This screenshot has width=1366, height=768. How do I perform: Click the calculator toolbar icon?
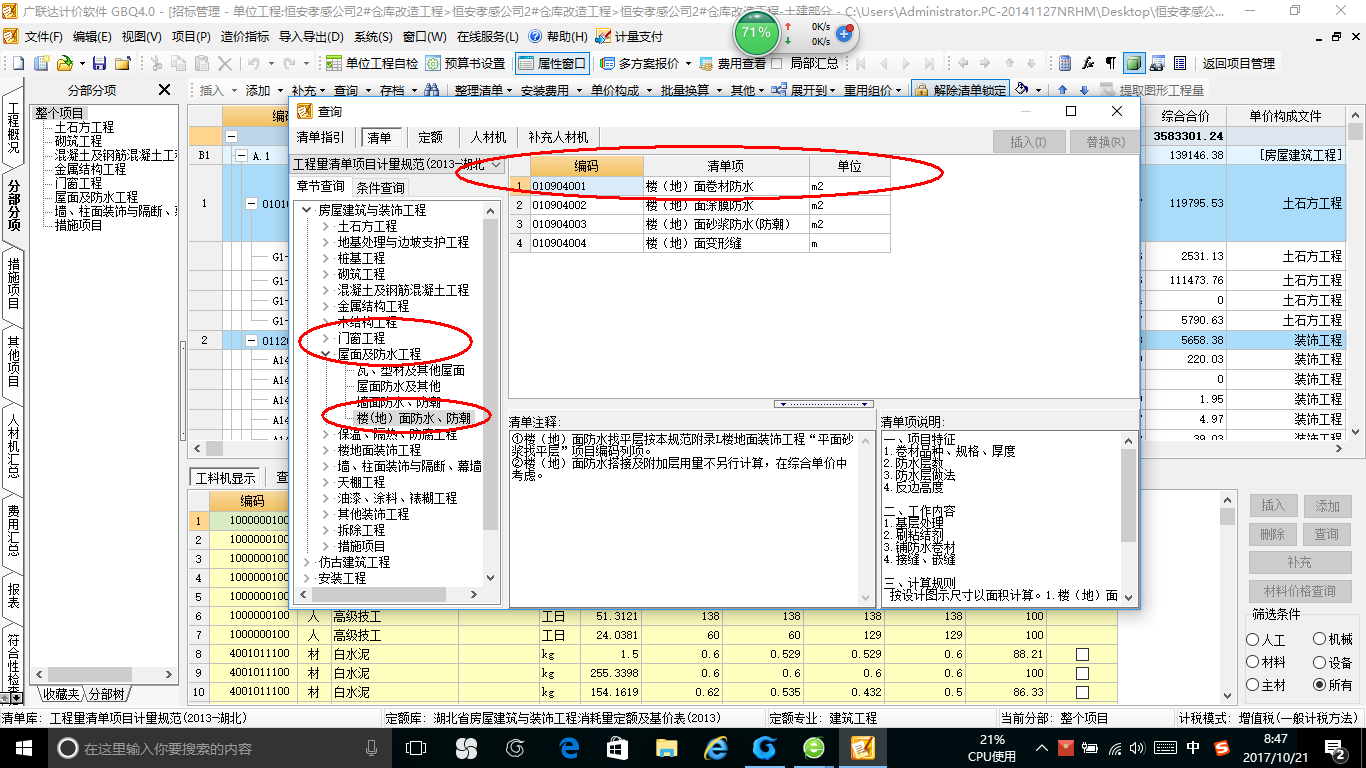click(1066, 63)
